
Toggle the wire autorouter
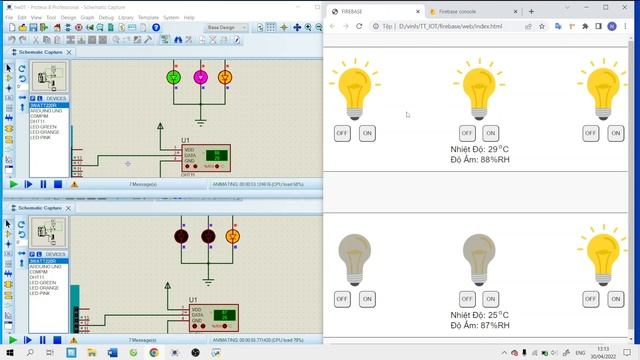coord(164,40)
